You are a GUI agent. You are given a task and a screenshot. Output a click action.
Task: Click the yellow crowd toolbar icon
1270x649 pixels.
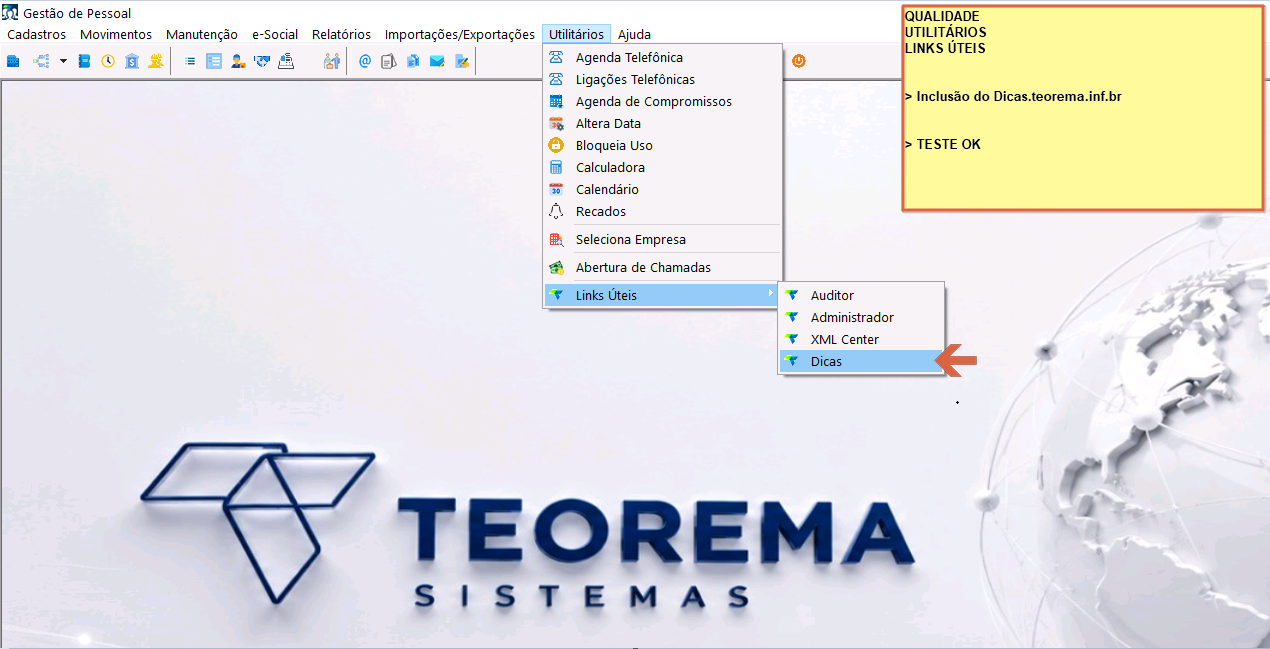(x=155, y=61)
